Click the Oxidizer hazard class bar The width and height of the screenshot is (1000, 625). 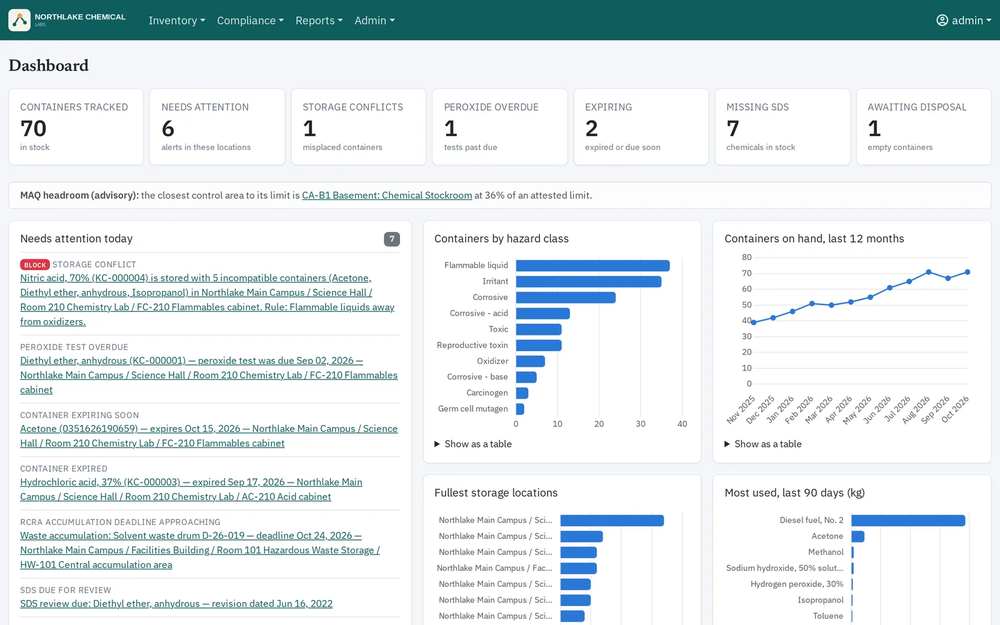click(530, 361)
